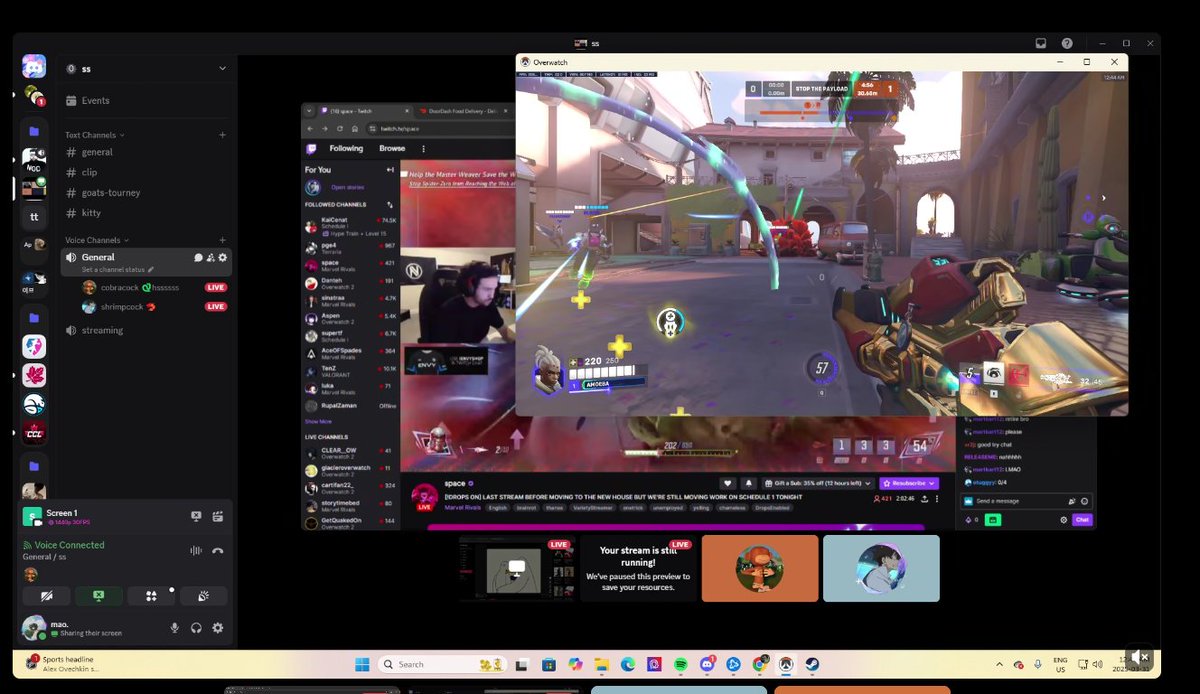The width and height of the screenshot is (1200, 694).
Task: Open Twitch chat settings gear
Action: click(x=1064, y=520)
